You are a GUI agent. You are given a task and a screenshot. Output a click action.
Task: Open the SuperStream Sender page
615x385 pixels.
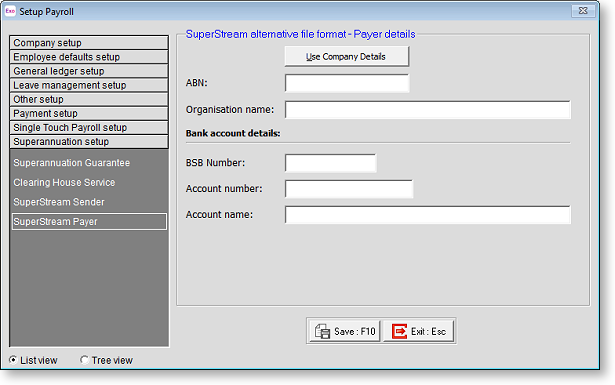pos(59,202)
